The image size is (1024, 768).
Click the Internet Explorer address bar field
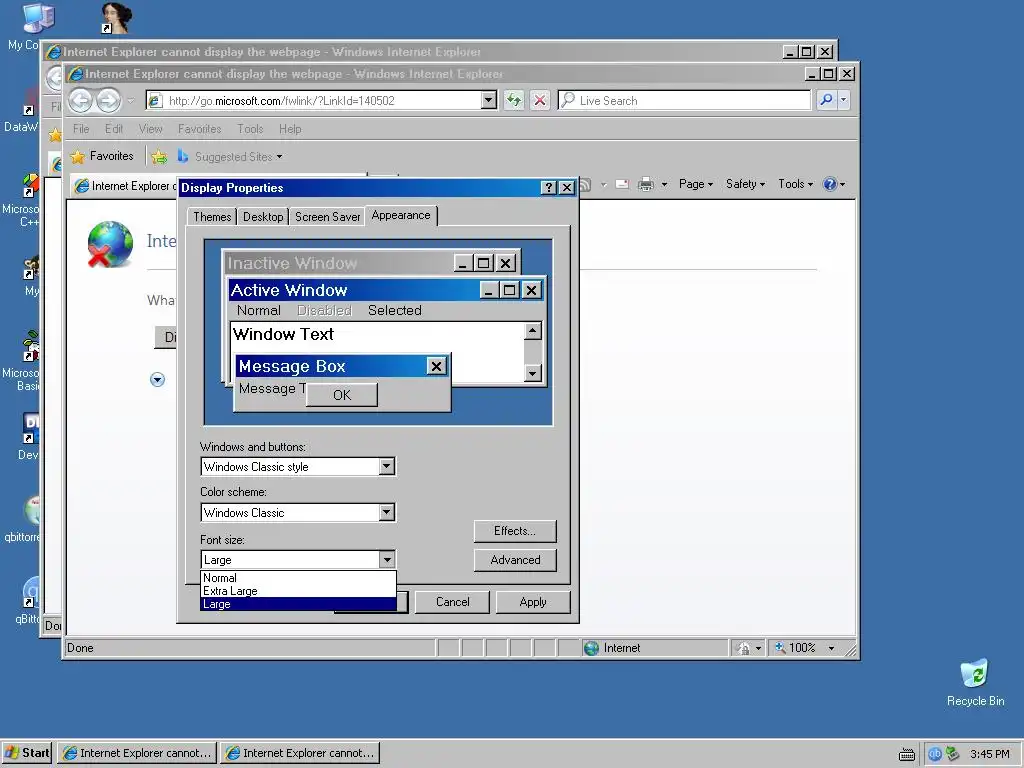point(313,100)
